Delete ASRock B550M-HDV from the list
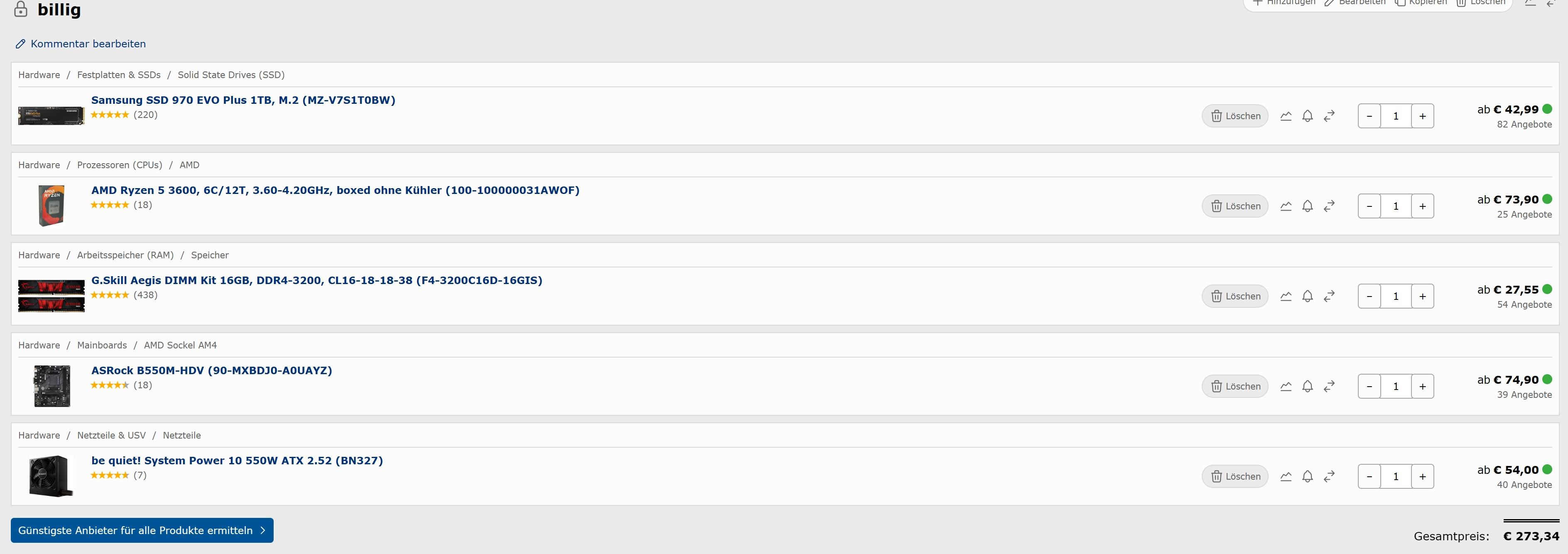This screenshot has height=554, width=1568. click(1235, 387)
